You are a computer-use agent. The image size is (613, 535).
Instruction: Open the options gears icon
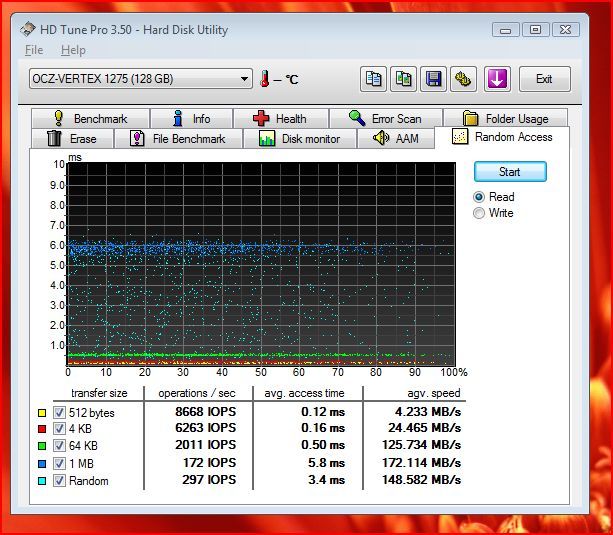click(463, 79)
